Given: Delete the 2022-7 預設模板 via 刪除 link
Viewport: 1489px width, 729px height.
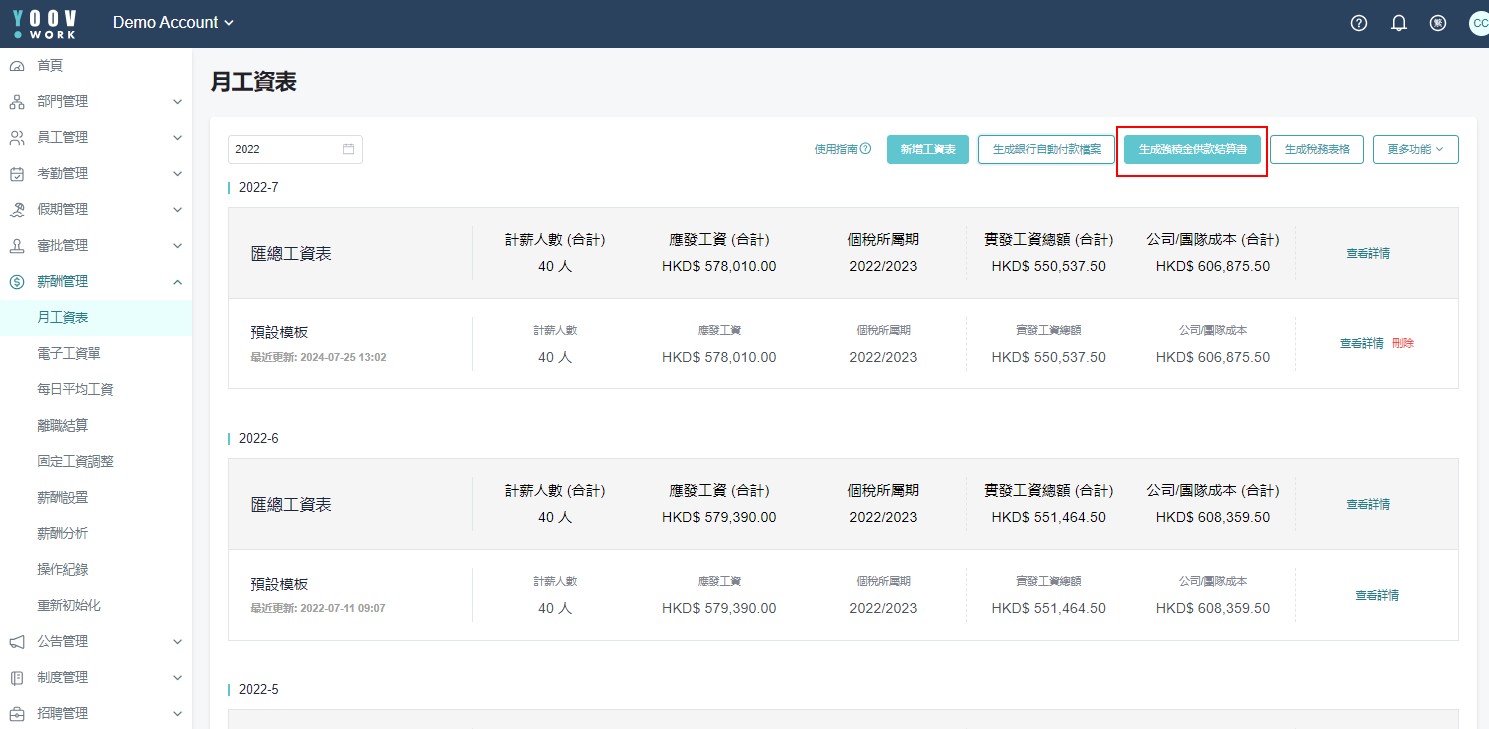Looking at the screenshot, I should click(x=1402, y=343).
